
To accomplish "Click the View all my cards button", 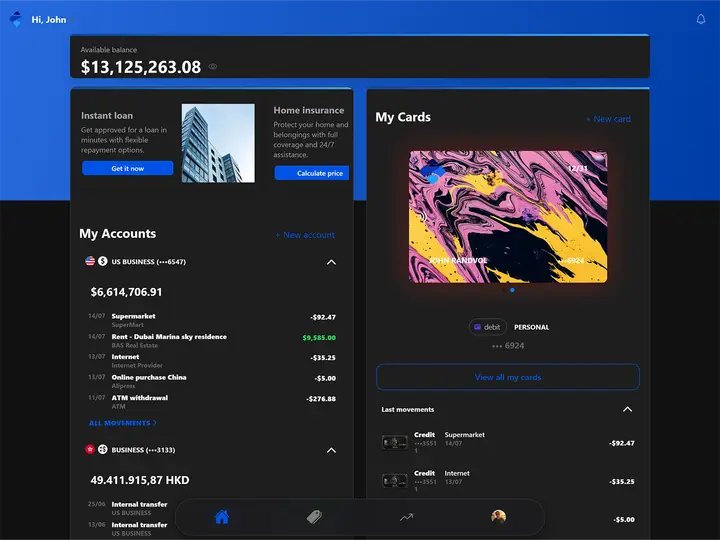I will click(508, 377).
